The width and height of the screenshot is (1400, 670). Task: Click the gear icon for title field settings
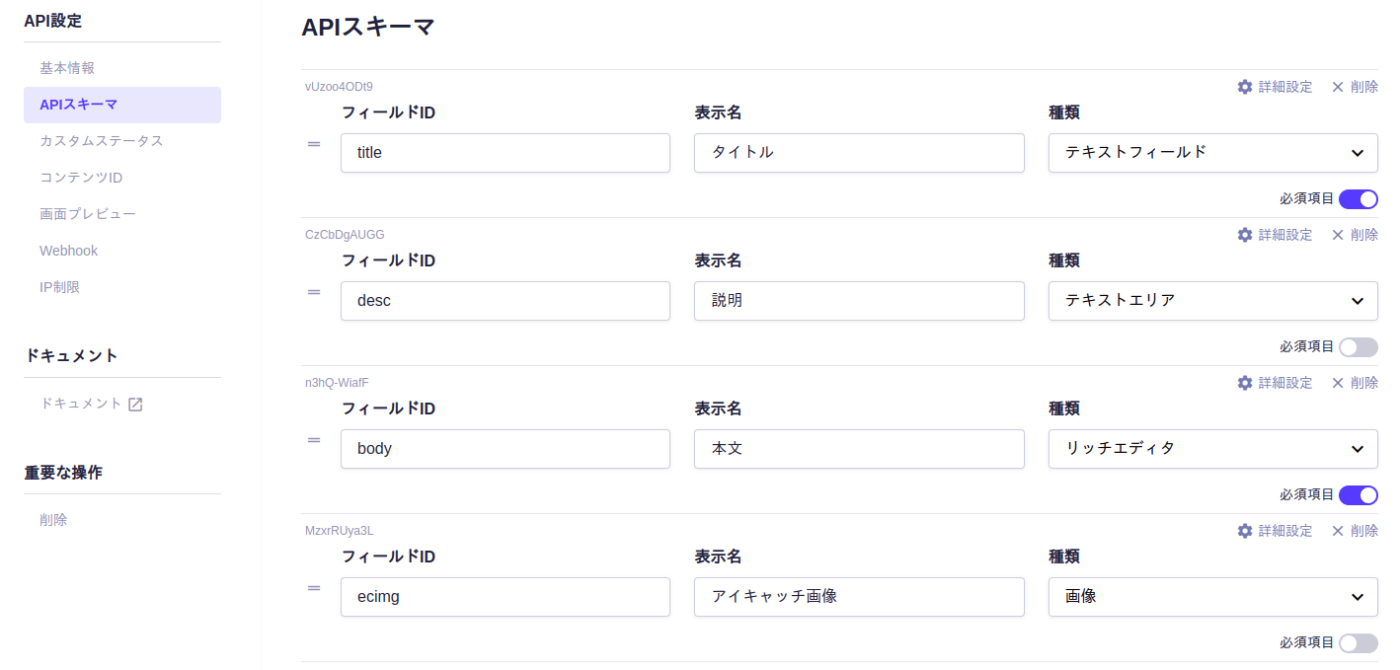coord(1244,87)
